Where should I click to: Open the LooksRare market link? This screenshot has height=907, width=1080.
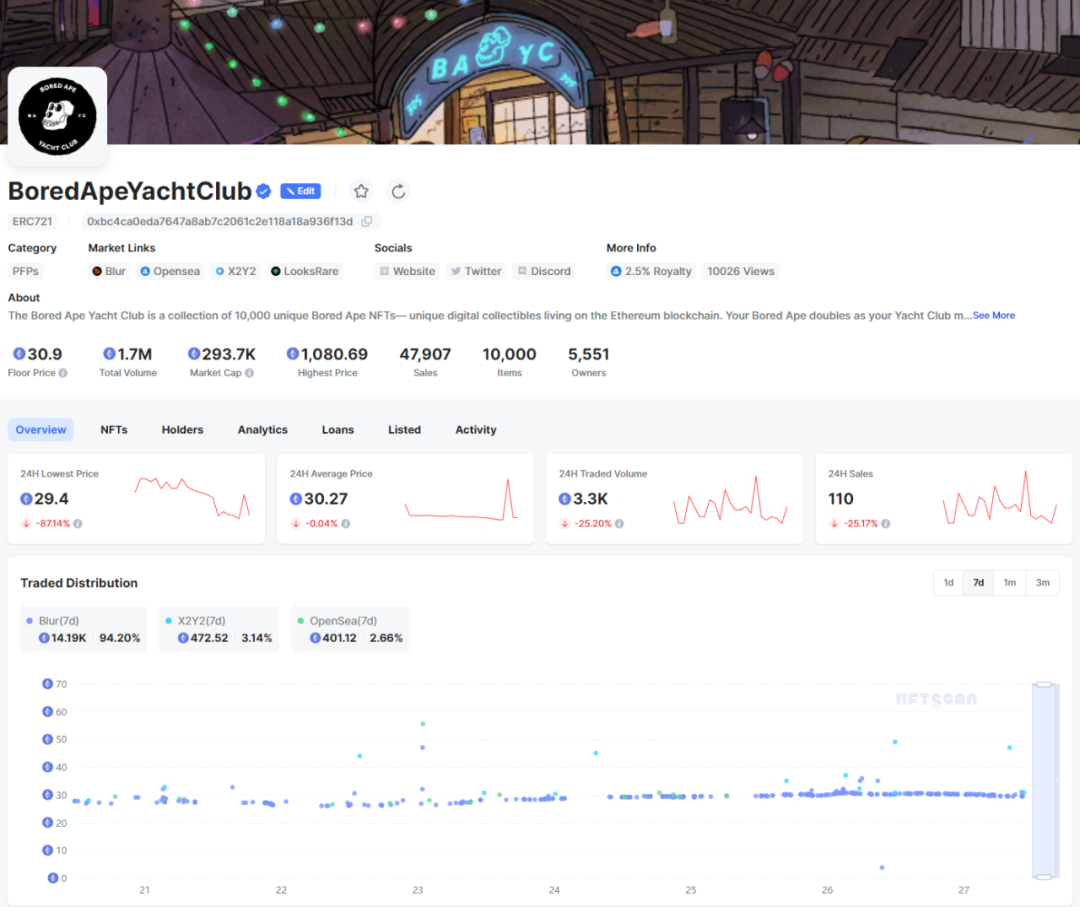304,271
